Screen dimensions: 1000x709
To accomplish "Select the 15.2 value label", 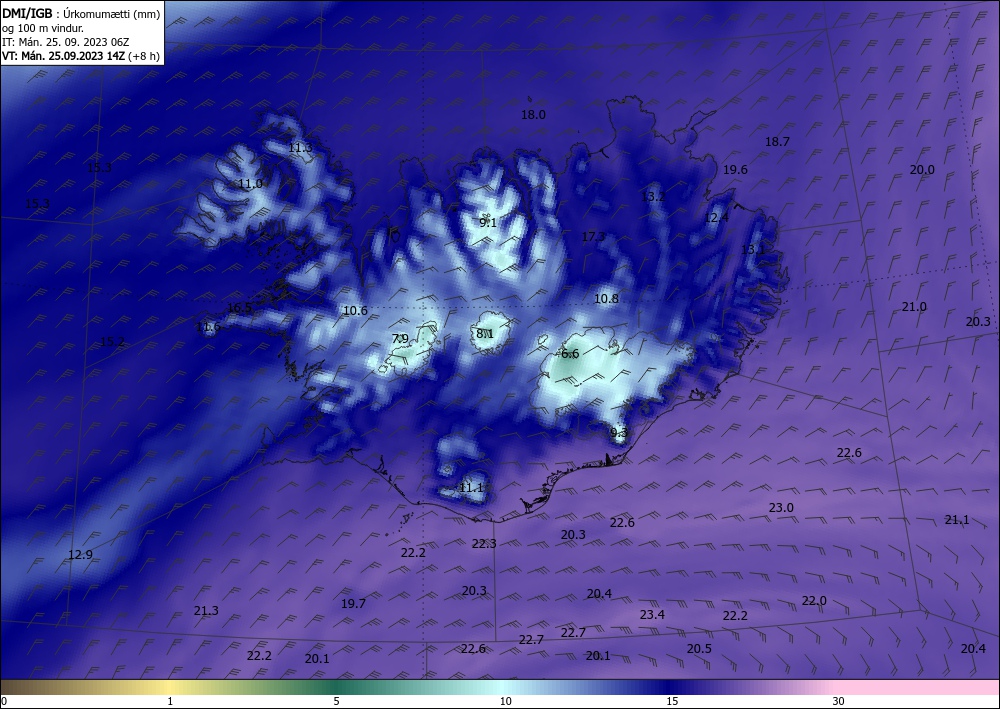I will click(112, 342).
